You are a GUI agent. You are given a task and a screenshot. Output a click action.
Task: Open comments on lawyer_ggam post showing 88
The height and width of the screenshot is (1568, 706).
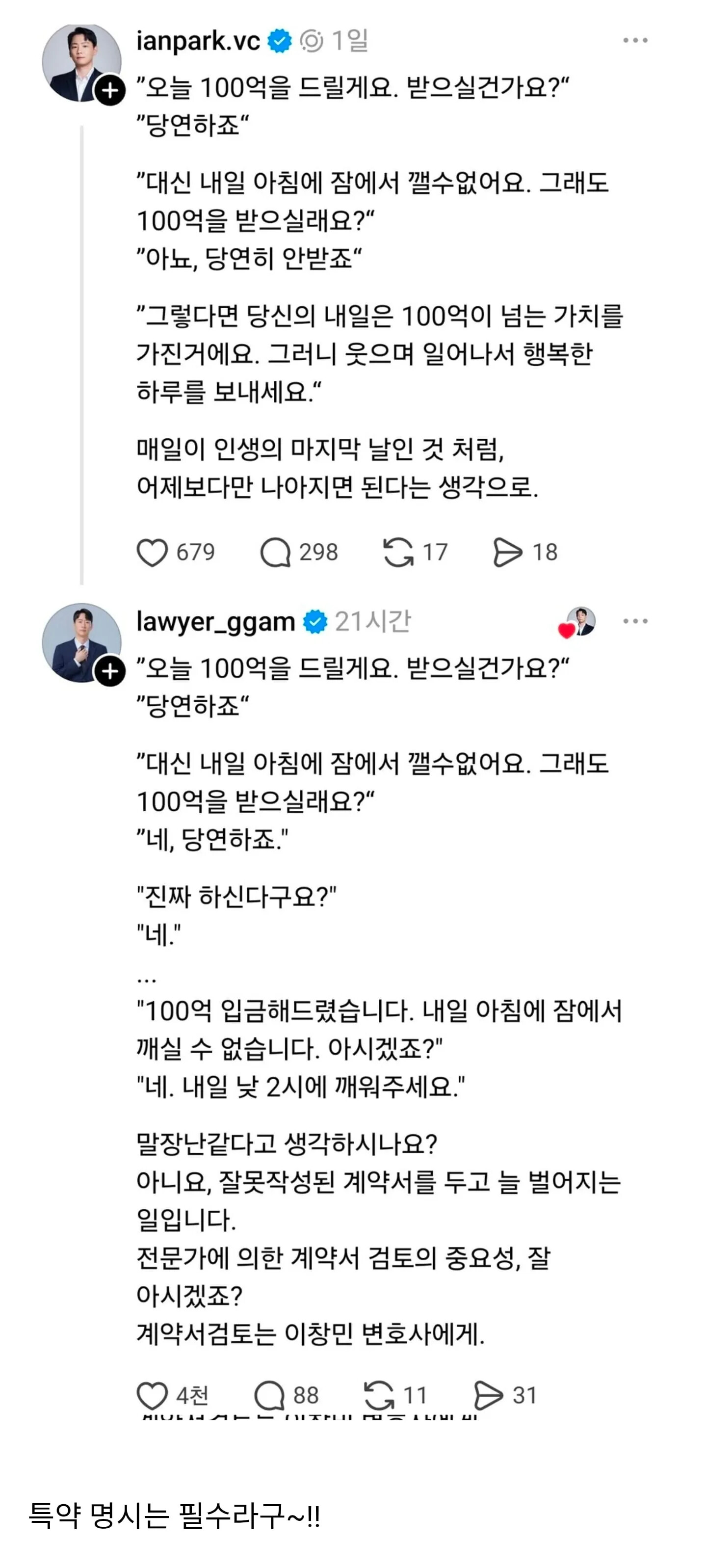coord(269,1395)
